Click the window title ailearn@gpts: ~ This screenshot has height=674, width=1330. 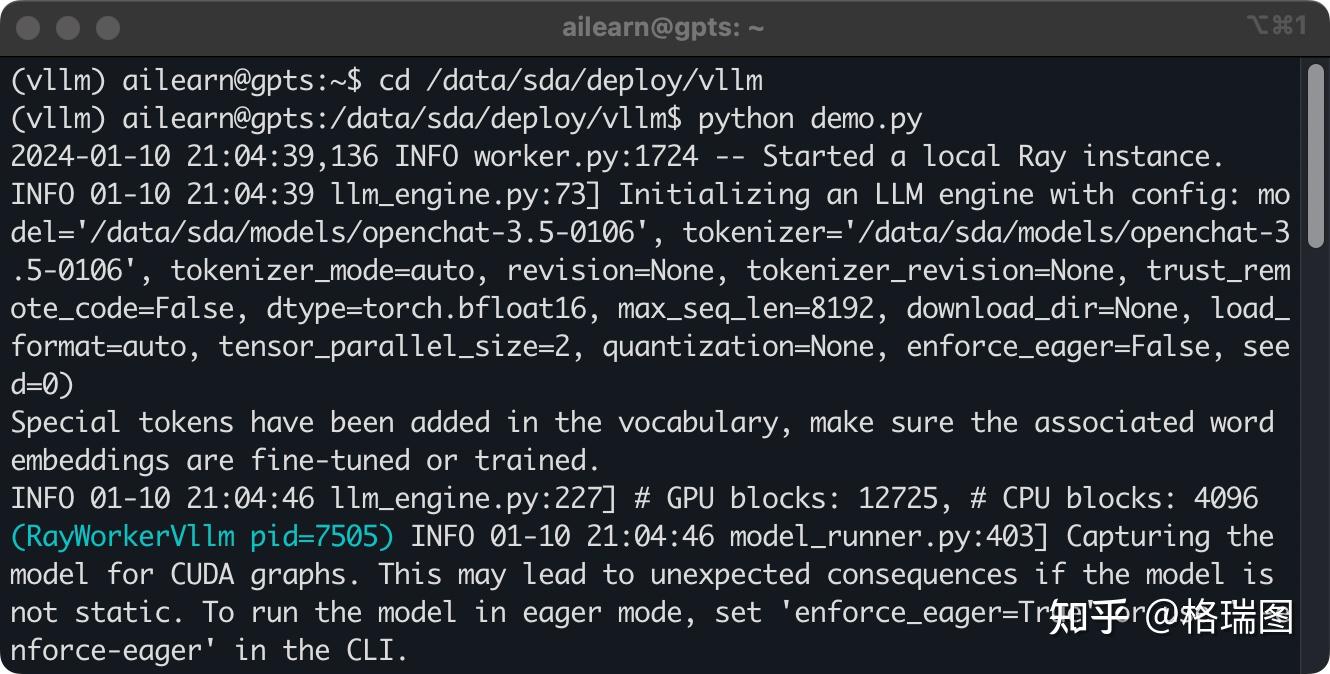663,28
